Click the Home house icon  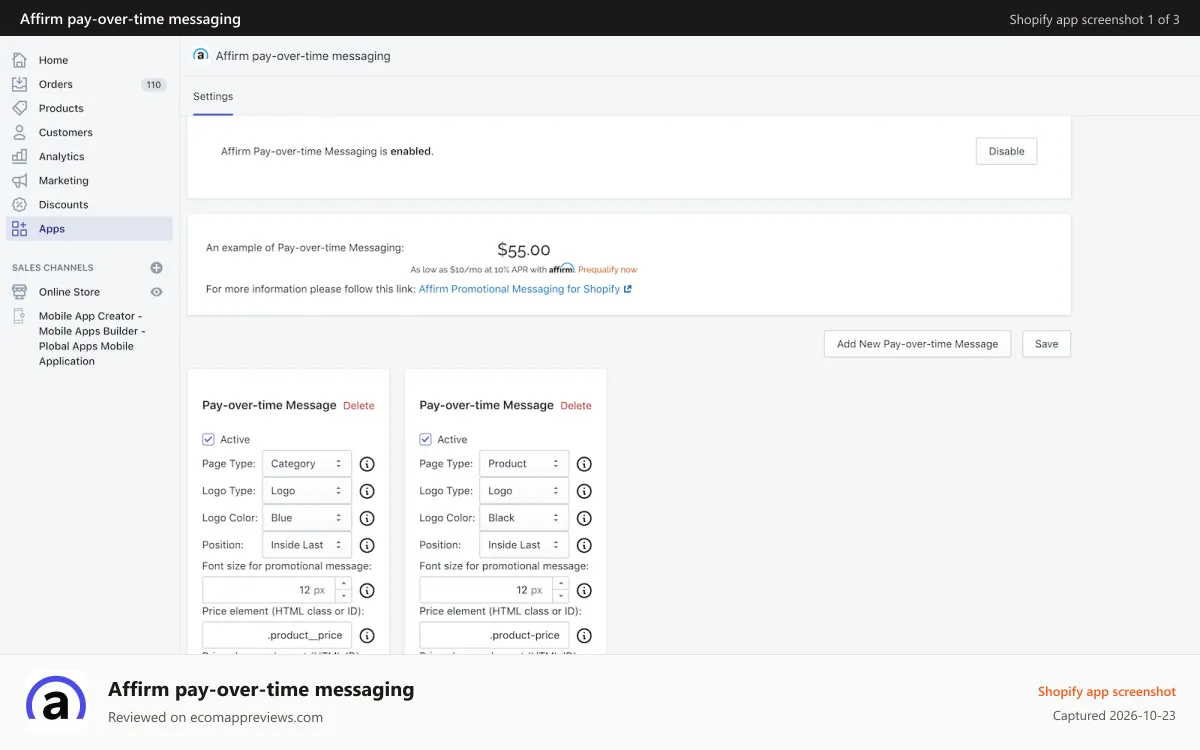[19, 60]
